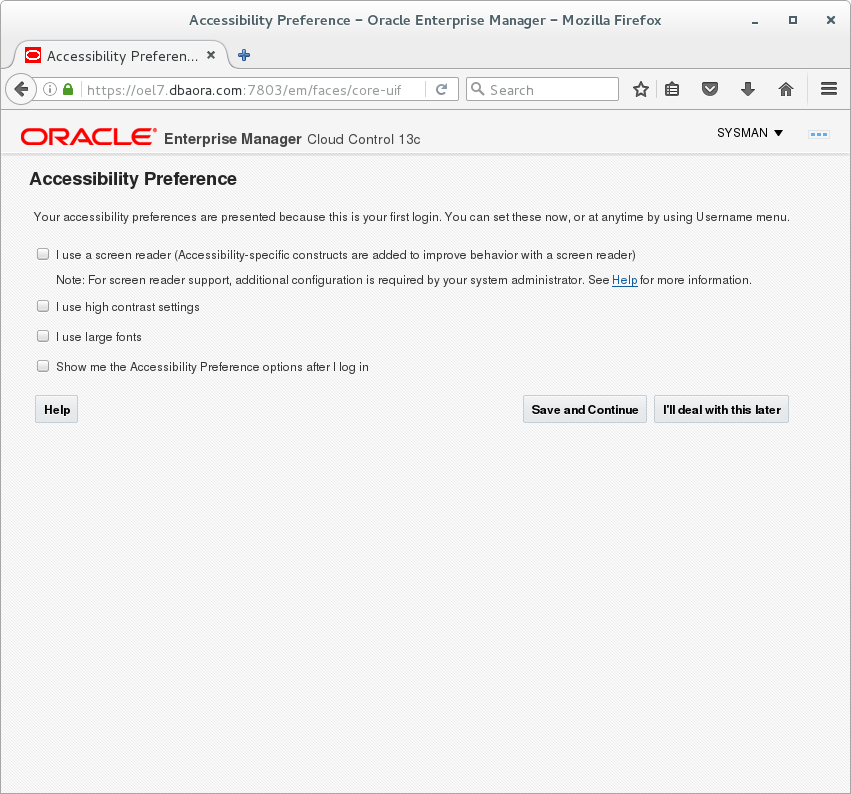Viewport: 851px width, 794px height.
Task: Open a new tab with plus icon
Action: coord(244,55)
